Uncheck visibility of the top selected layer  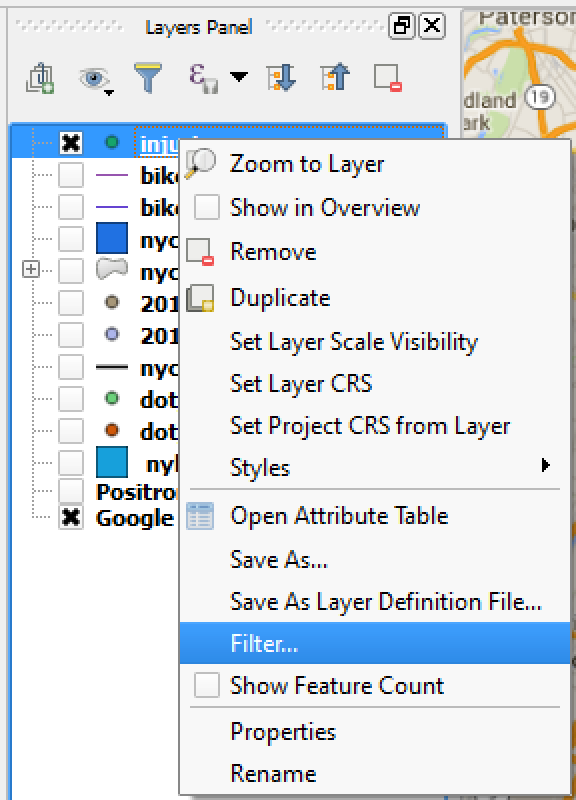70,143
